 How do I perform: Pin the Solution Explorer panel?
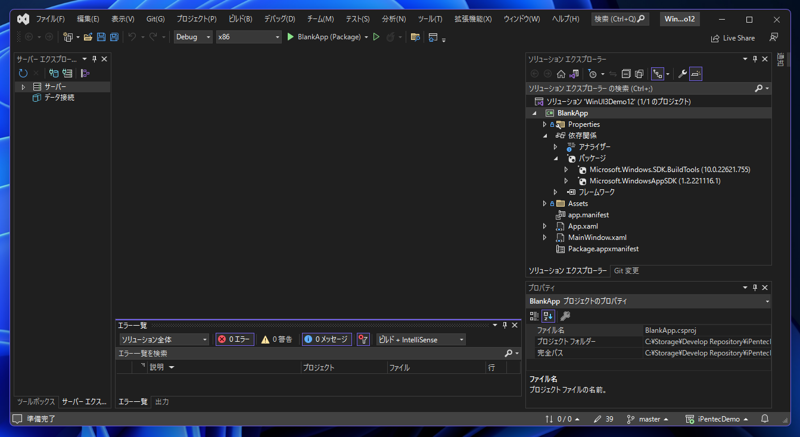pos(755,59)
